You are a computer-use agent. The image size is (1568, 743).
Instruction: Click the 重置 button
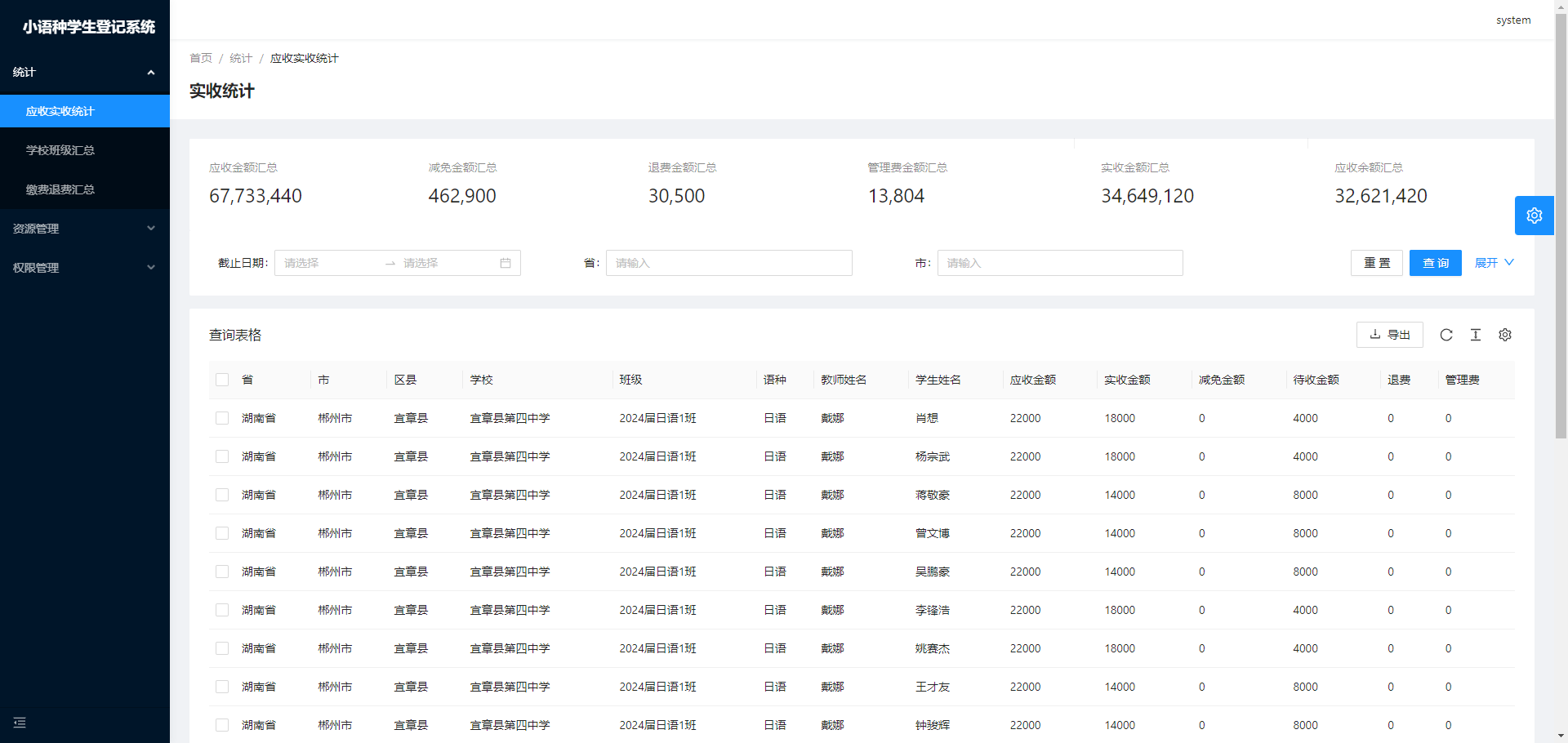click(x=1377, y=263)
